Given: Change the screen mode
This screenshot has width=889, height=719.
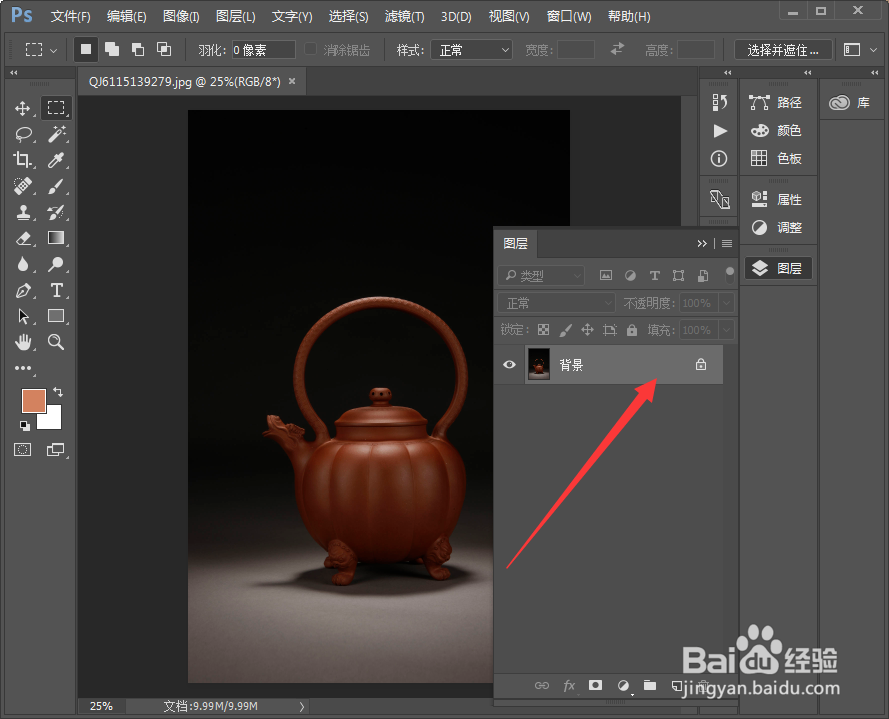Looking at the screenshot, I should pyautogui.click(x=56, y=450).
